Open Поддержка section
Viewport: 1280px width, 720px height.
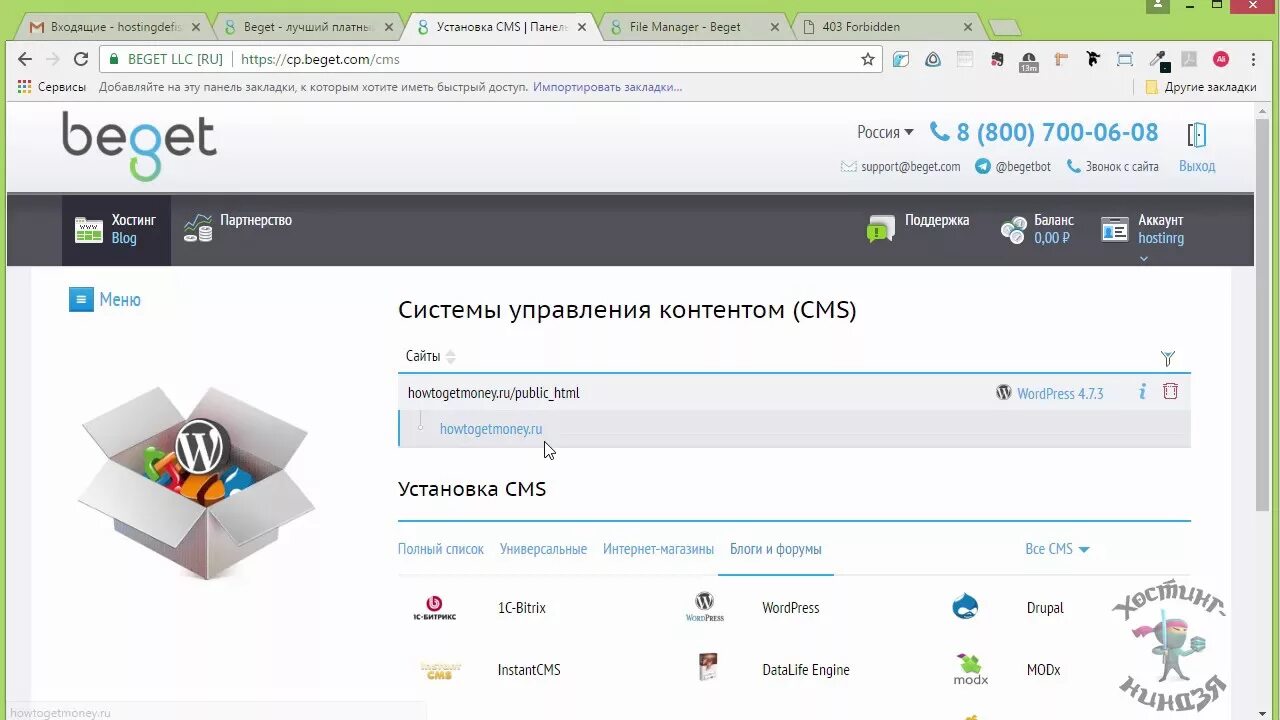918,229
